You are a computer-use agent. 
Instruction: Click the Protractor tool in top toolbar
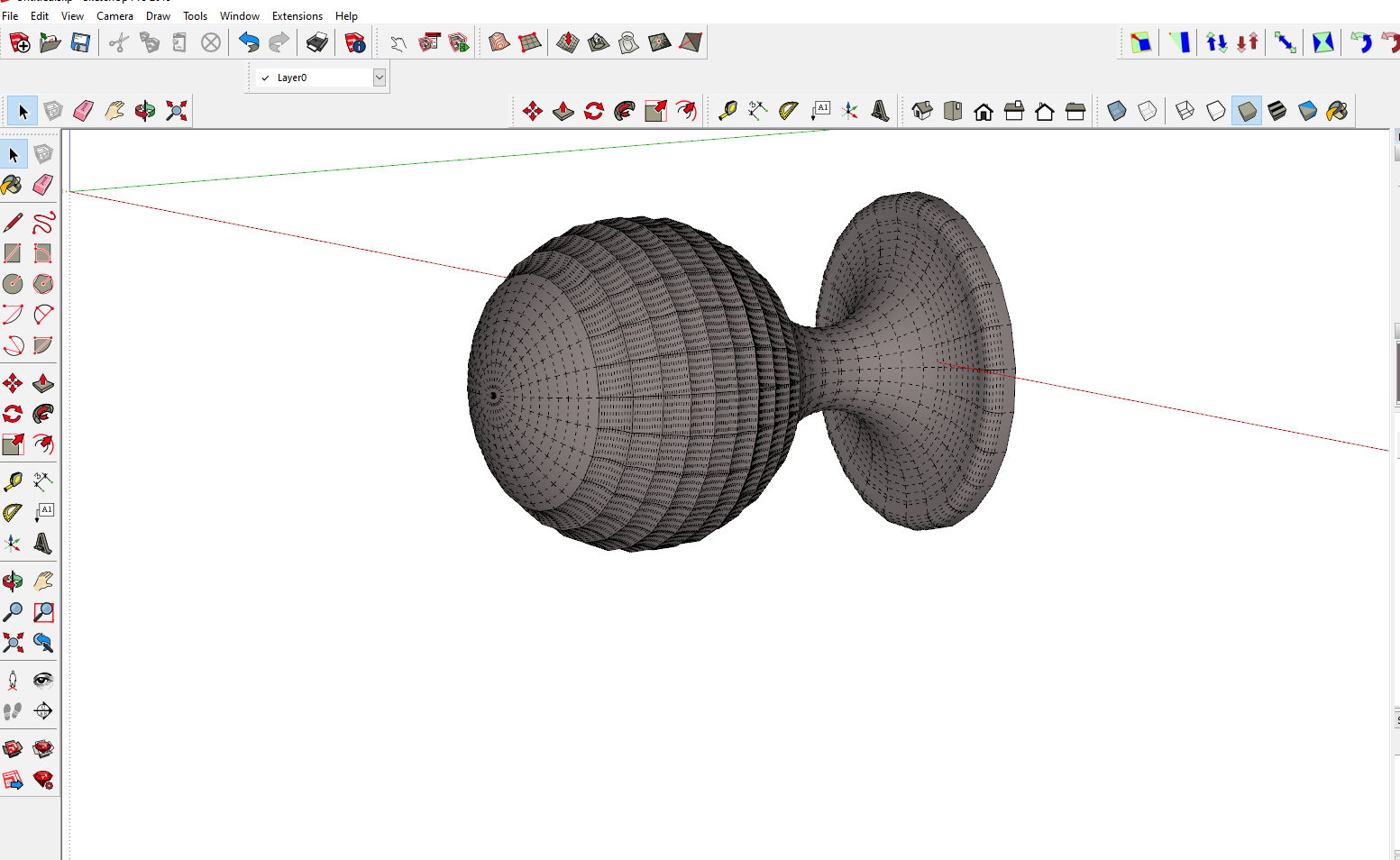(x=789, y=111)
